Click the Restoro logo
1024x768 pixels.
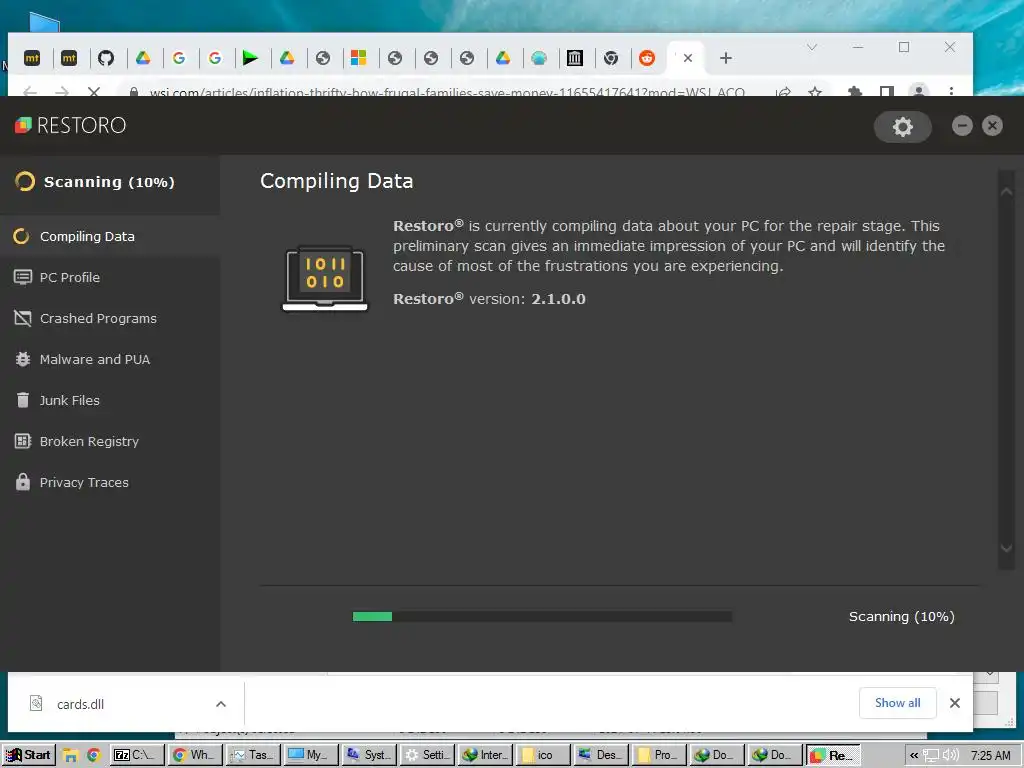[71, 125]
